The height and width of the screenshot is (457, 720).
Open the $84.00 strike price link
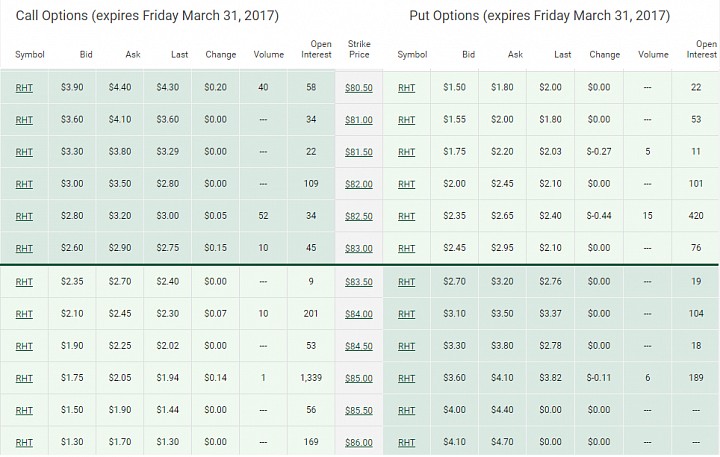(x=359, y=314)
